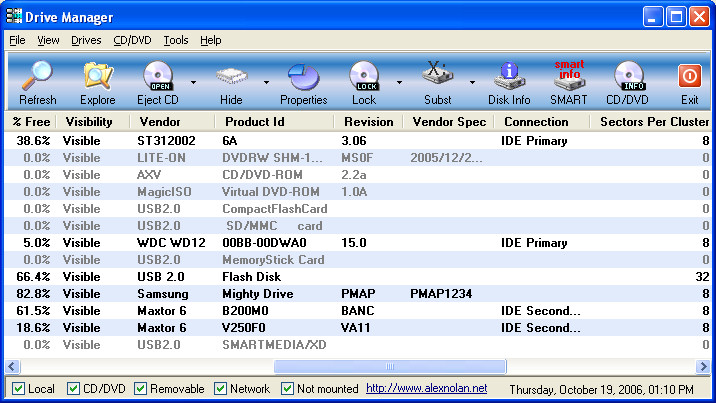Click the Drive Manager title bar icon
Screen dimensions: 716x403
pos(14,16)
